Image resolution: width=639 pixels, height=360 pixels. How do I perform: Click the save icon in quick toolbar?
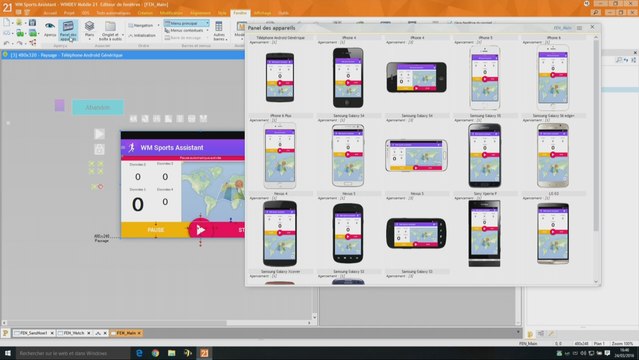pyautogui.click(x=32, y=22)
